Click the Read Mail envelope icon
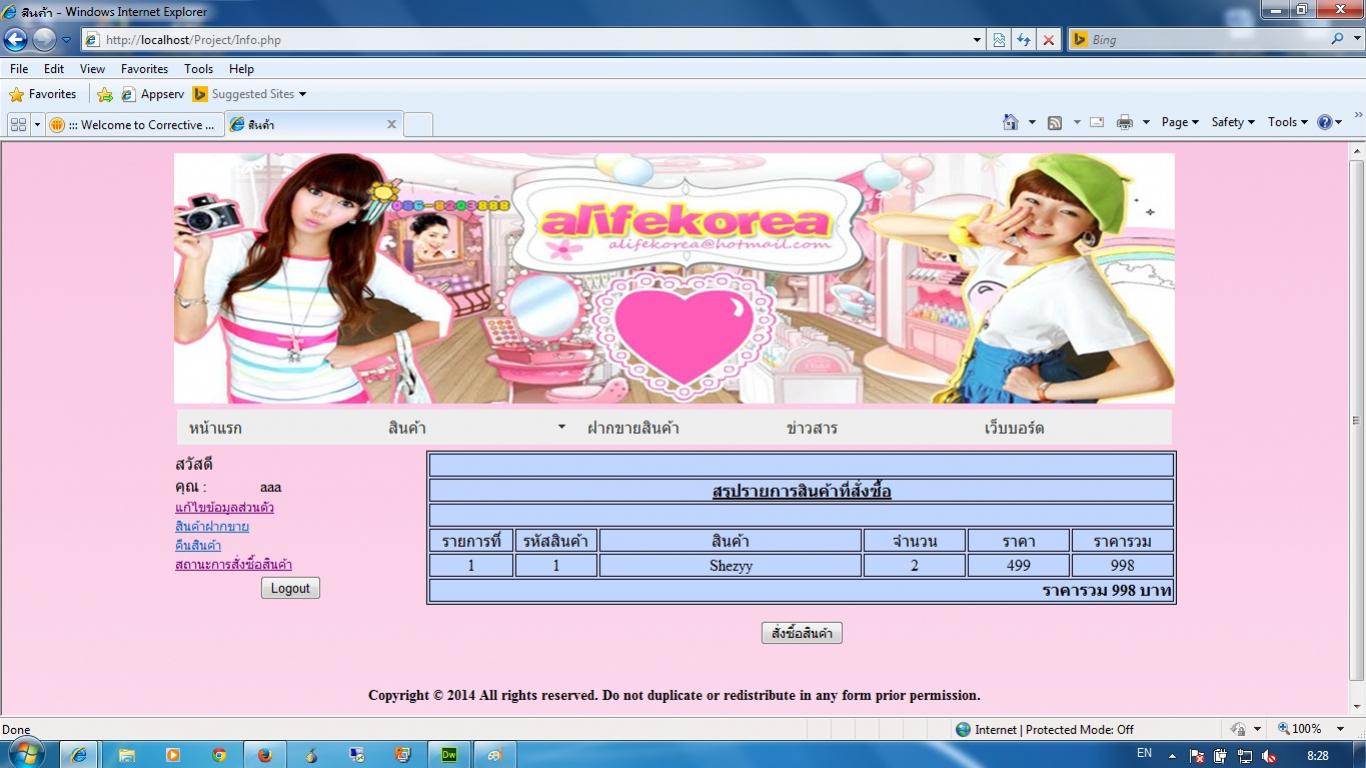1366x768 pixels. 1097,122
